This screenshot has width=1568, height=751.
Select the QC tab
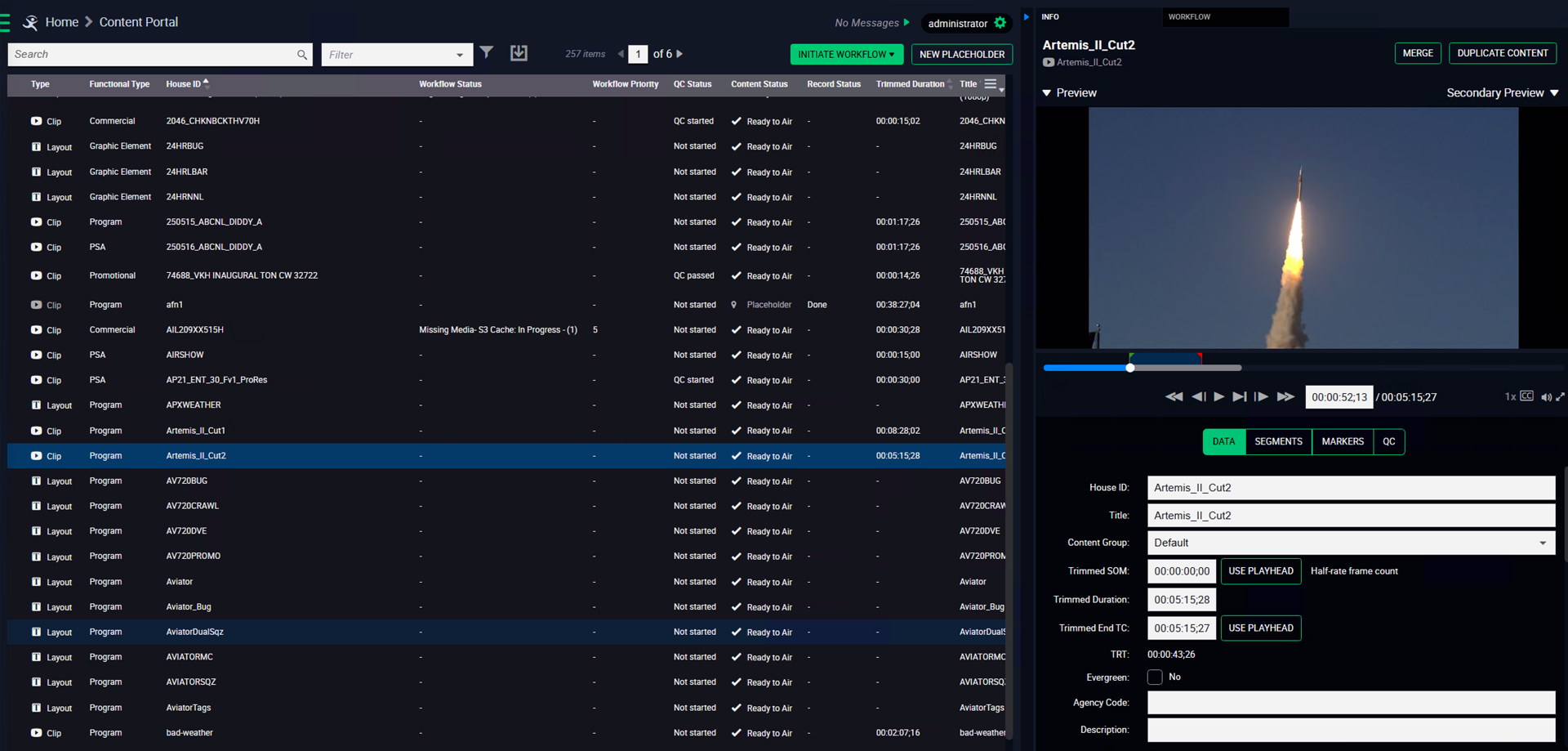(1389, 442)
